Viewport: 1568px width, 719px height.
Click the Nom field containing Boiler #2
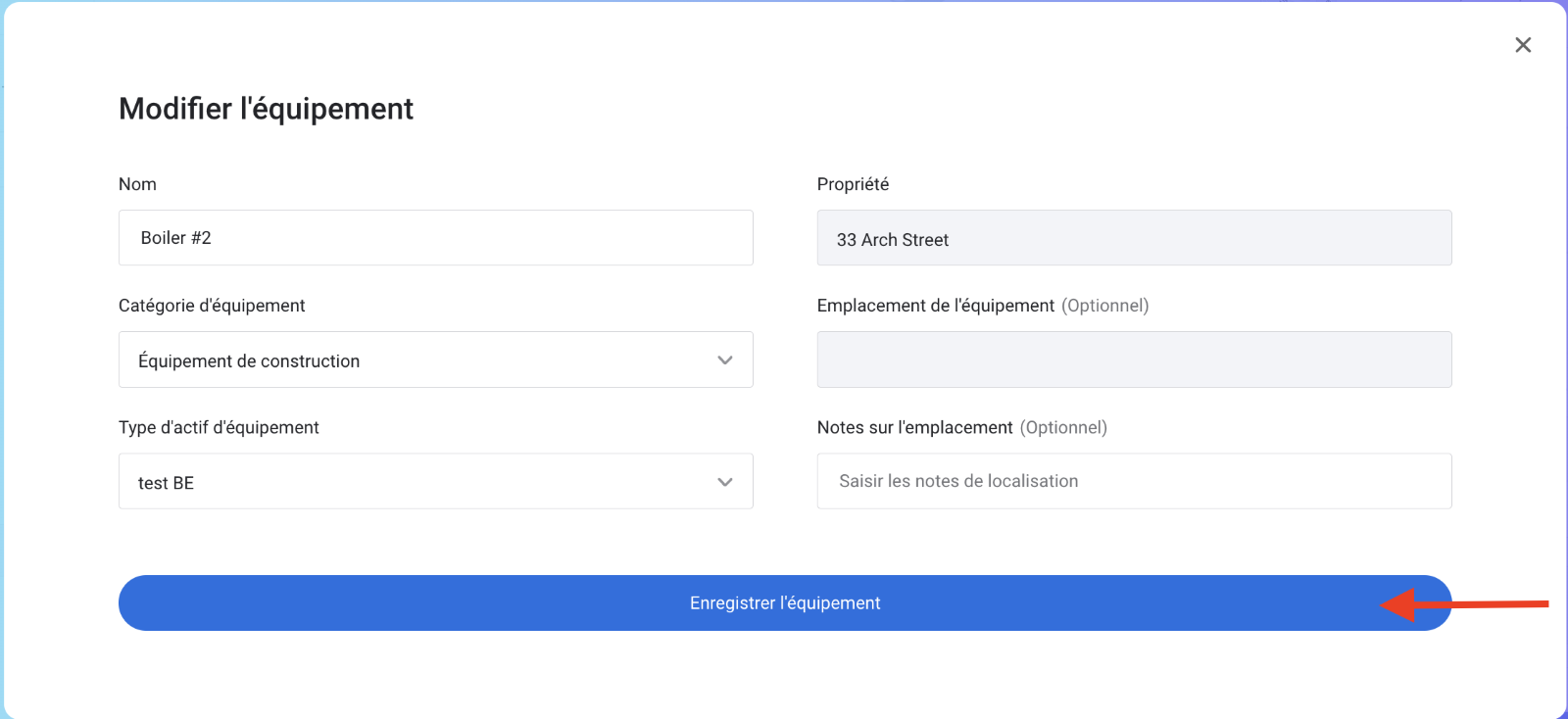pyautogui.click(x=435, y=238)
